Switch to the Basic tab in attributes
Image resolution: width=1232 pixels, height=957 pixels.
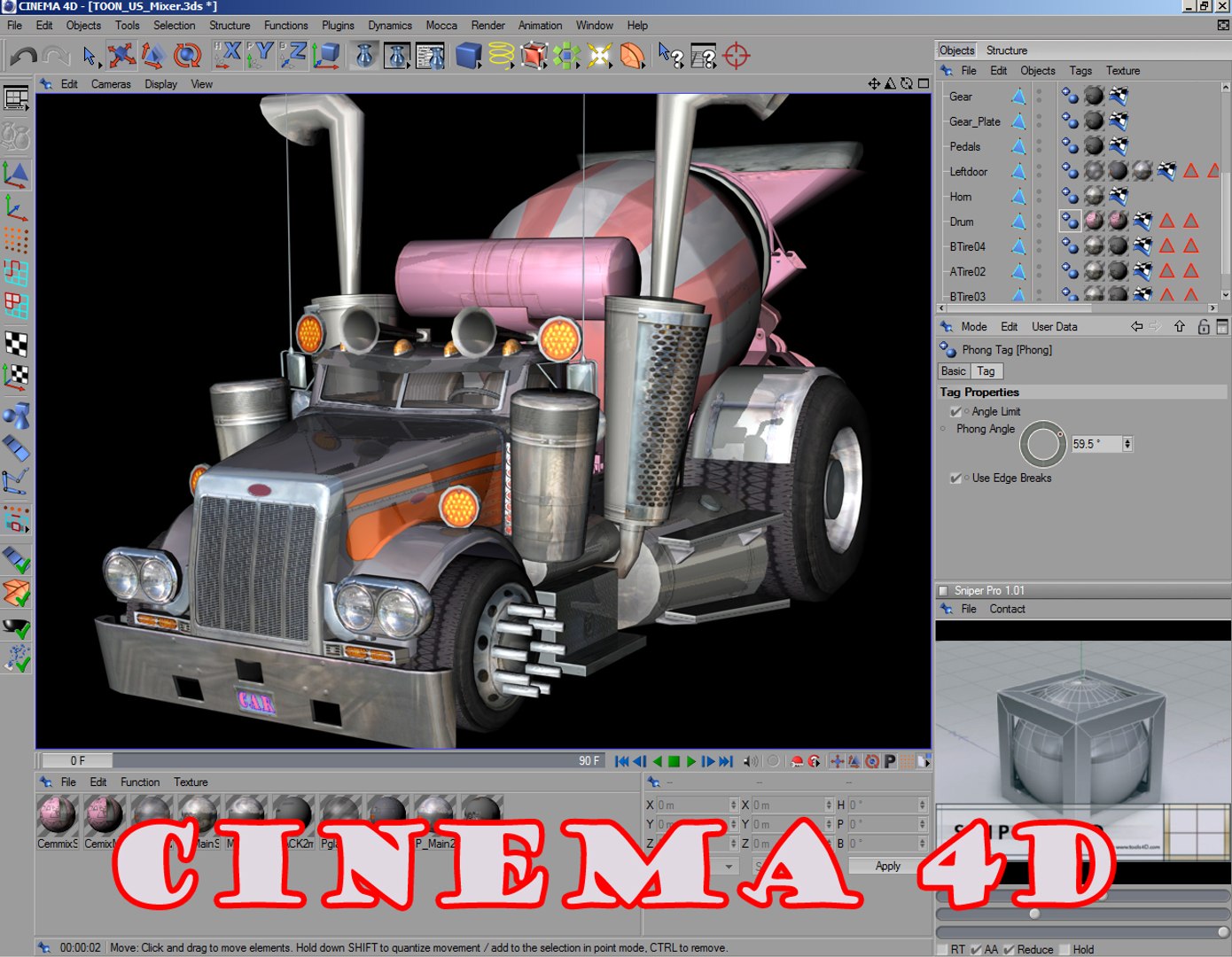pyautogui.click(x=954, y=371)
